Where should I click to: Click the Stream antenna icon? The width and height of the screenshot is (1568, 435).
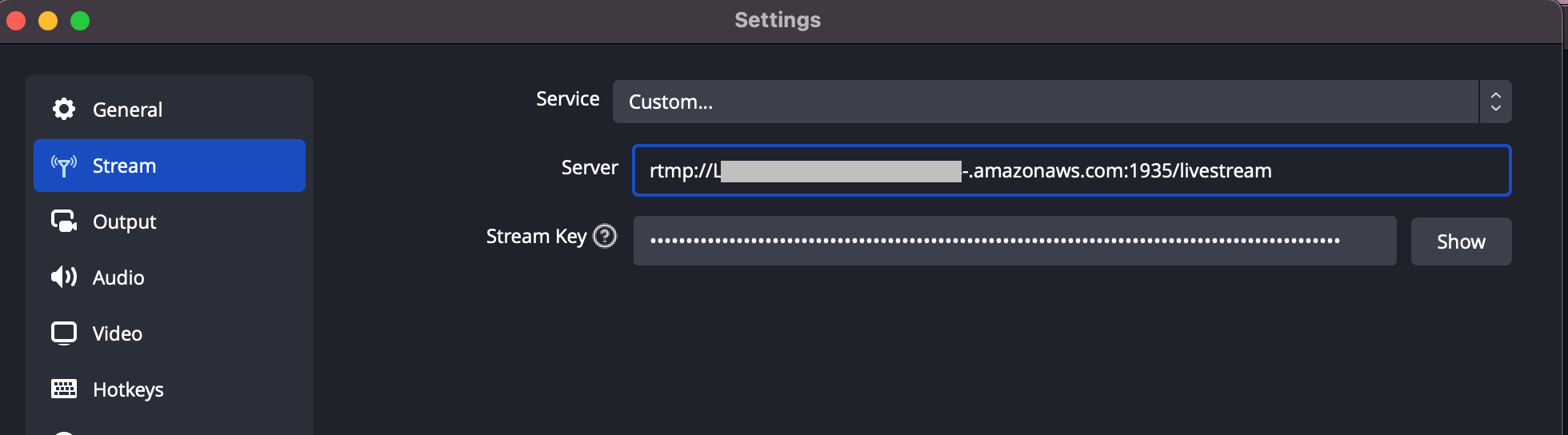[64, 166]
